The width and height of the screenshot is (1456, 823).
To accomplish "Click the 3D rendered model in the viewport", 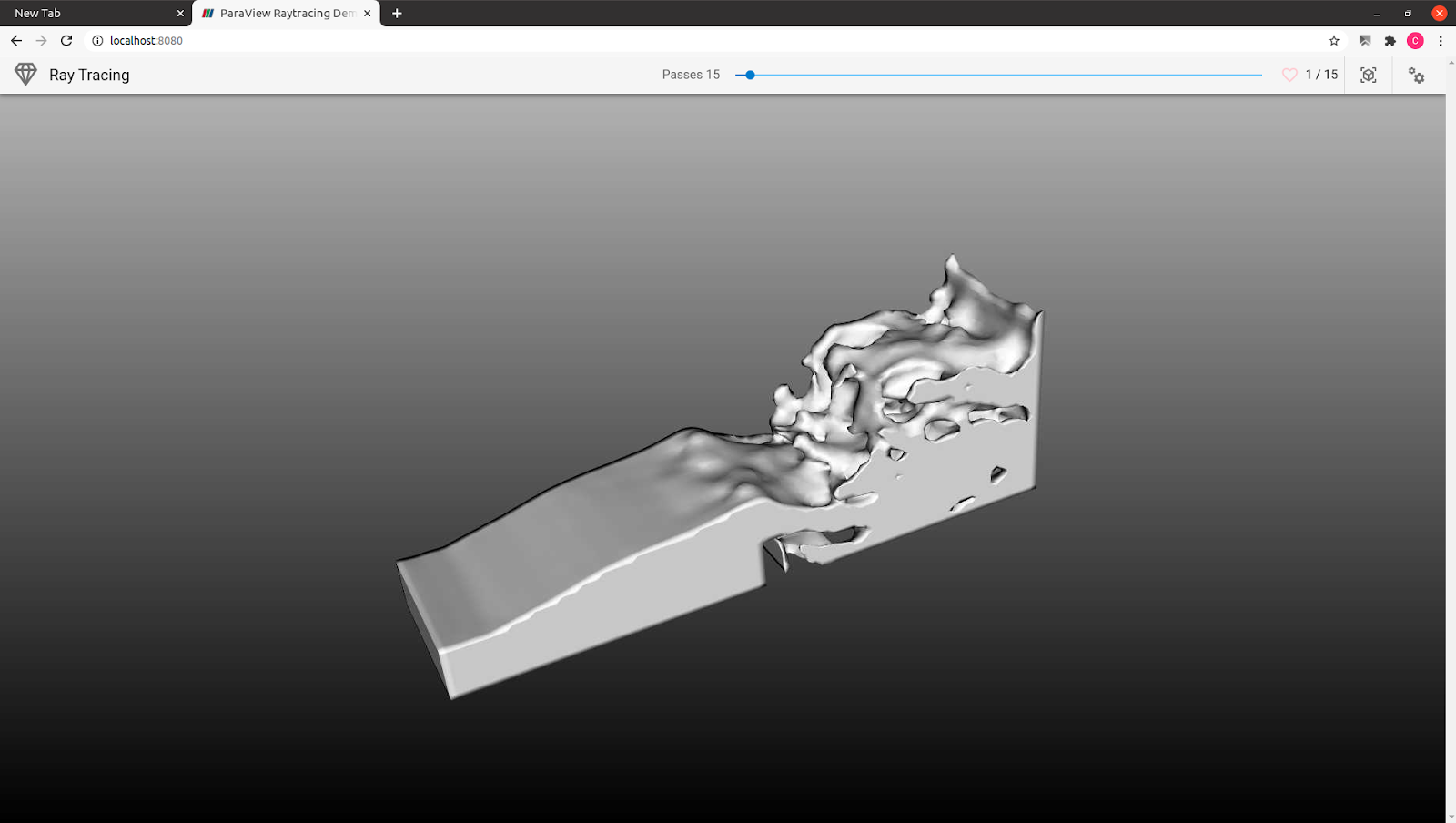I will pyautogui.click(x=719, y=478).
